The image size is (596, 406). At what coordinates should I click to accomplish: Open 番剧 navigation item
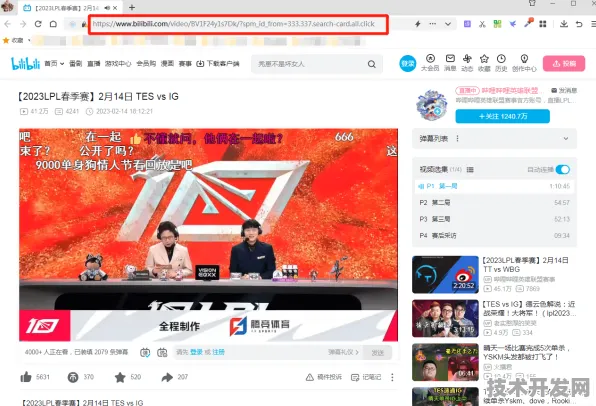tap(76, 63)
